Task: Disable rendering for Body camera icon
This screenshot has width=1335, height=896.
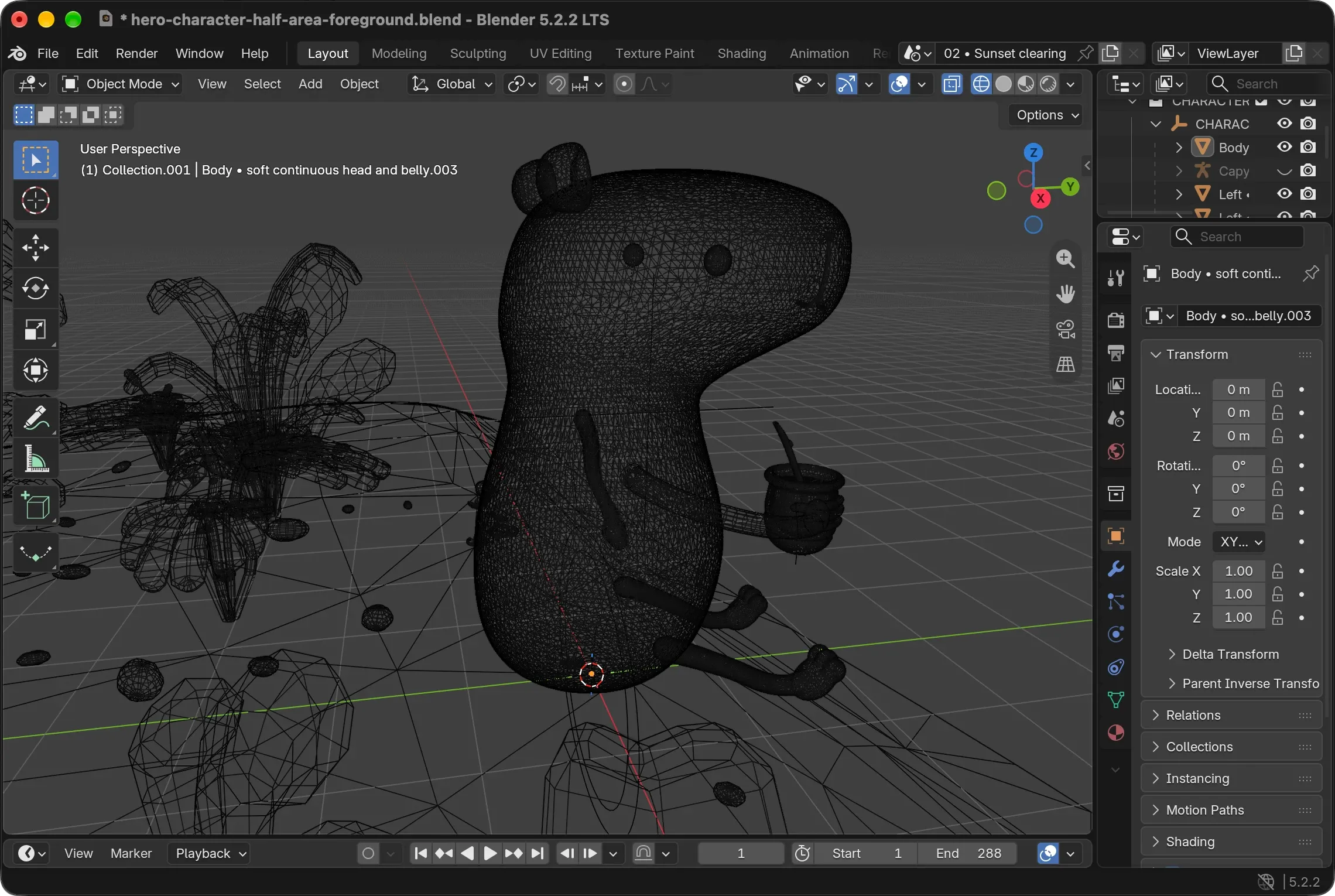Action: pyautogui.click(x=1308, y=147)
